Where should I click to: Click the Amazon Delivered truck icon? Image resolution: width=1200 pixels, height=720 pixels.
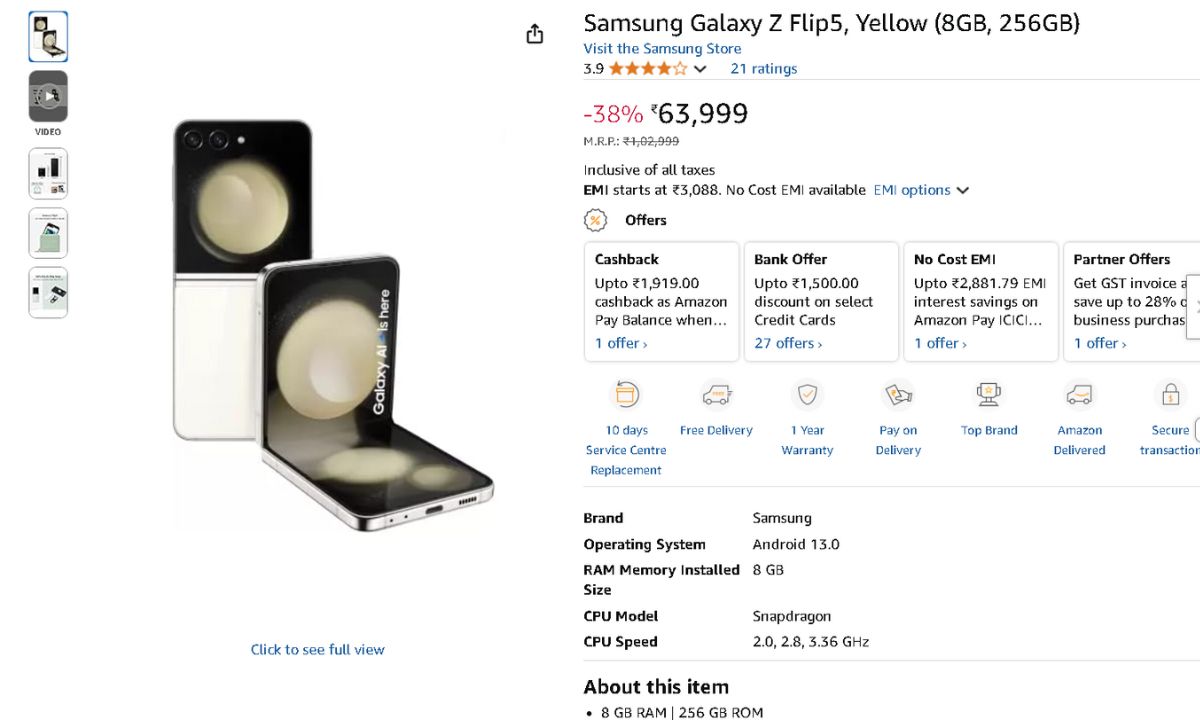pyautogui.click(x=1079, y=395)
